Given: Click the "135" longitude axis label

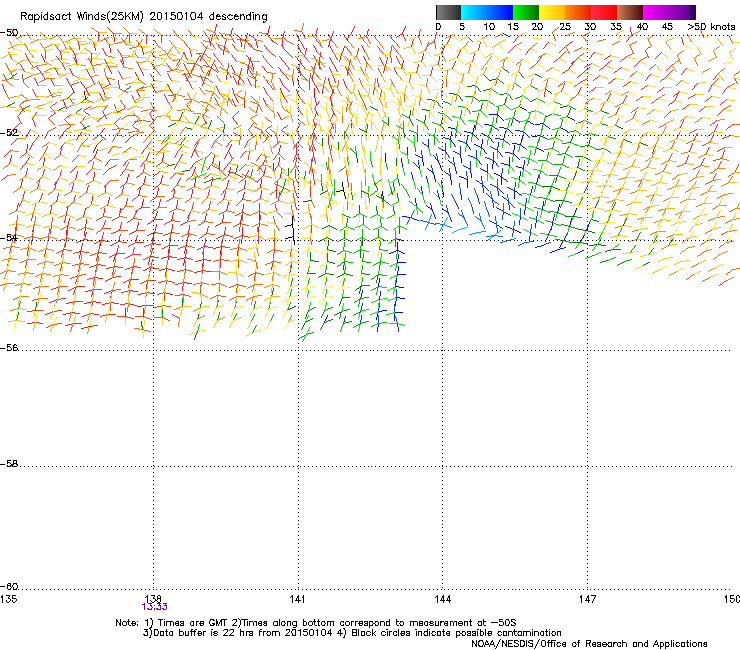Looking at the screenshot, I should coord(9,599).
